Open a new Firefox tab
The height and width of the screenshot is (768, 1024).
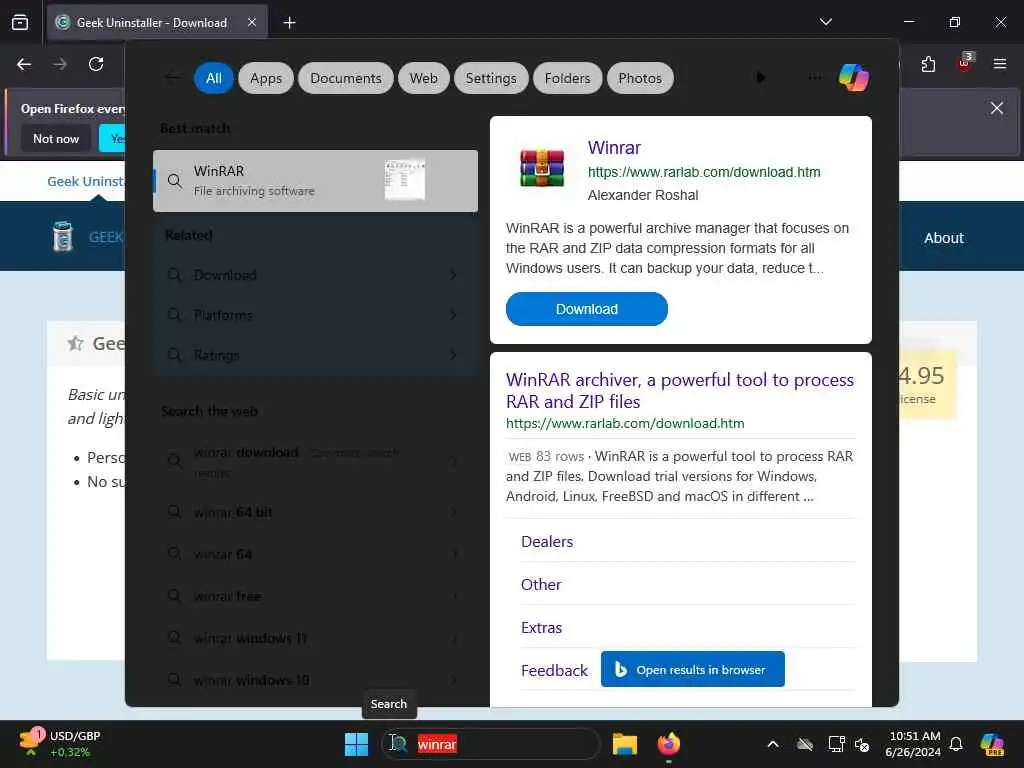tap(289, 23)
